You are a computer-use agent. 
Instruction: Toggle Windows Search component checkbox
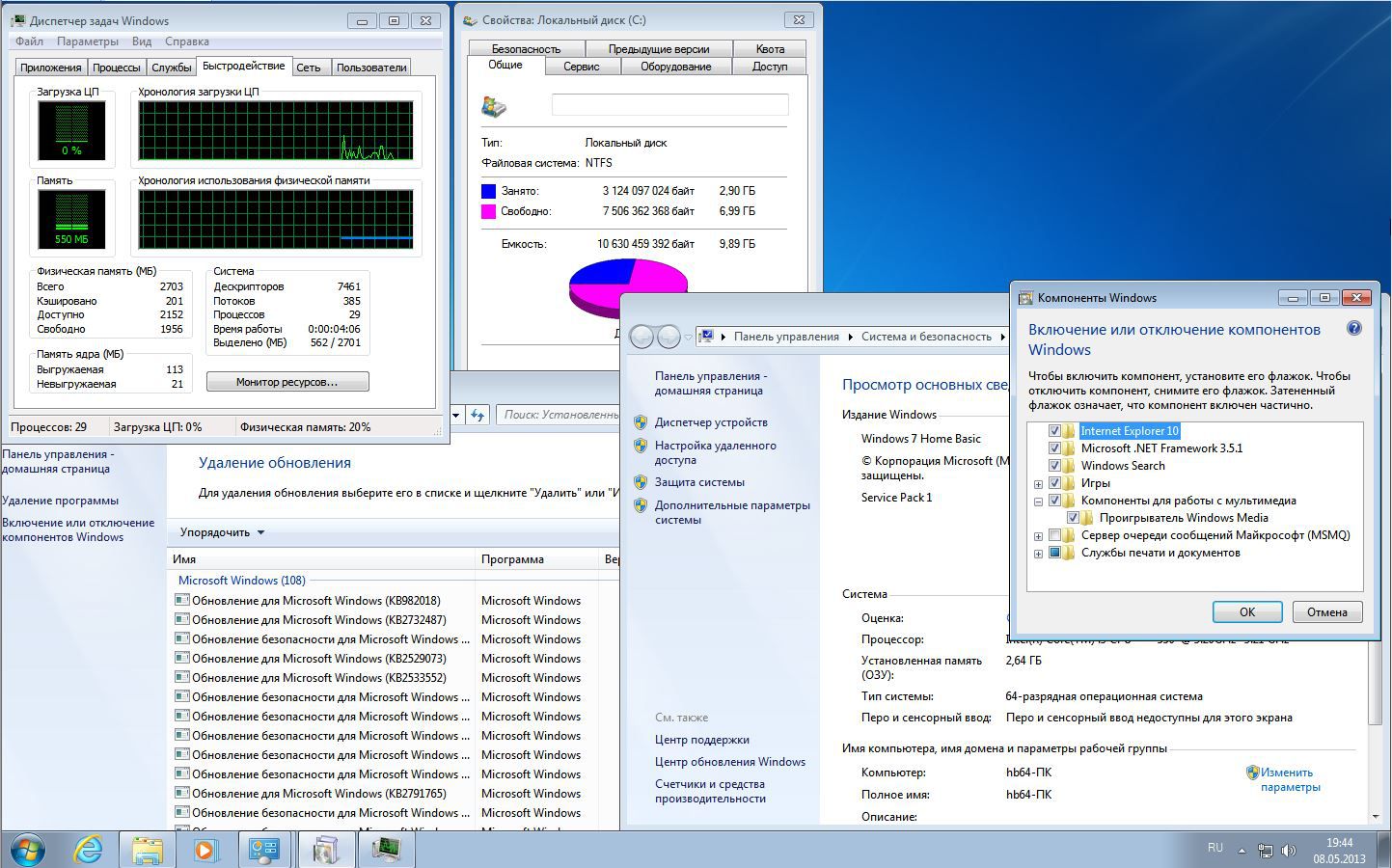point(1054,466)
